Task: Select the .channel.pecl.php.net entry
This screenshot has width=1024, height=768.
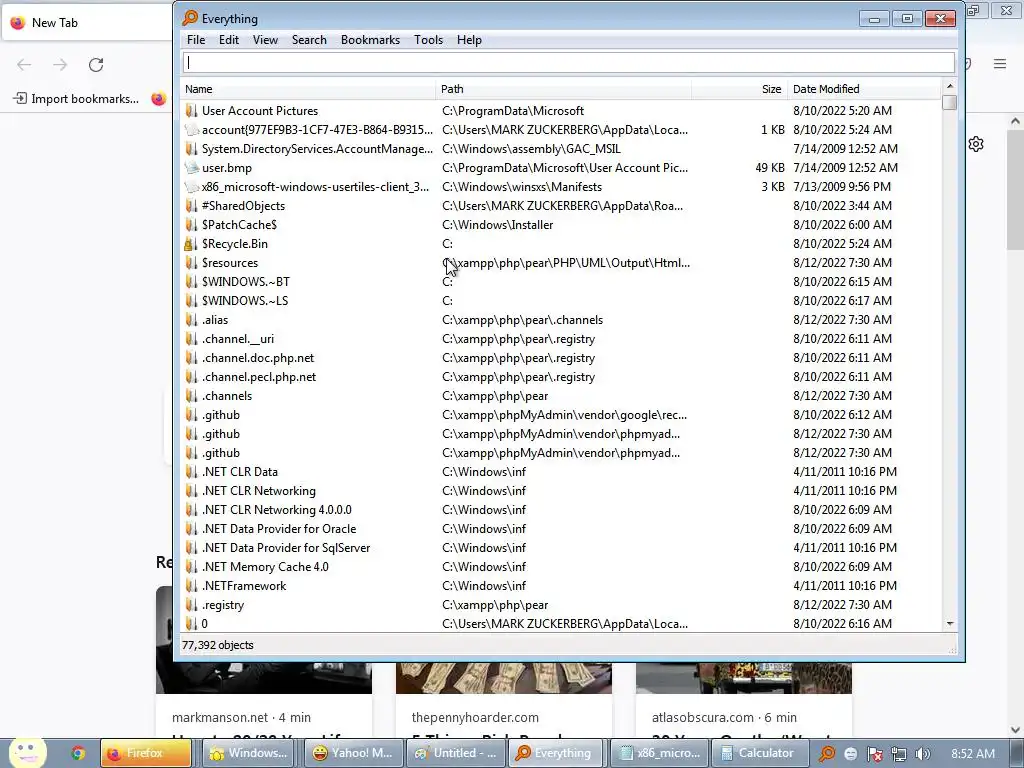Action: coord(259,377)
